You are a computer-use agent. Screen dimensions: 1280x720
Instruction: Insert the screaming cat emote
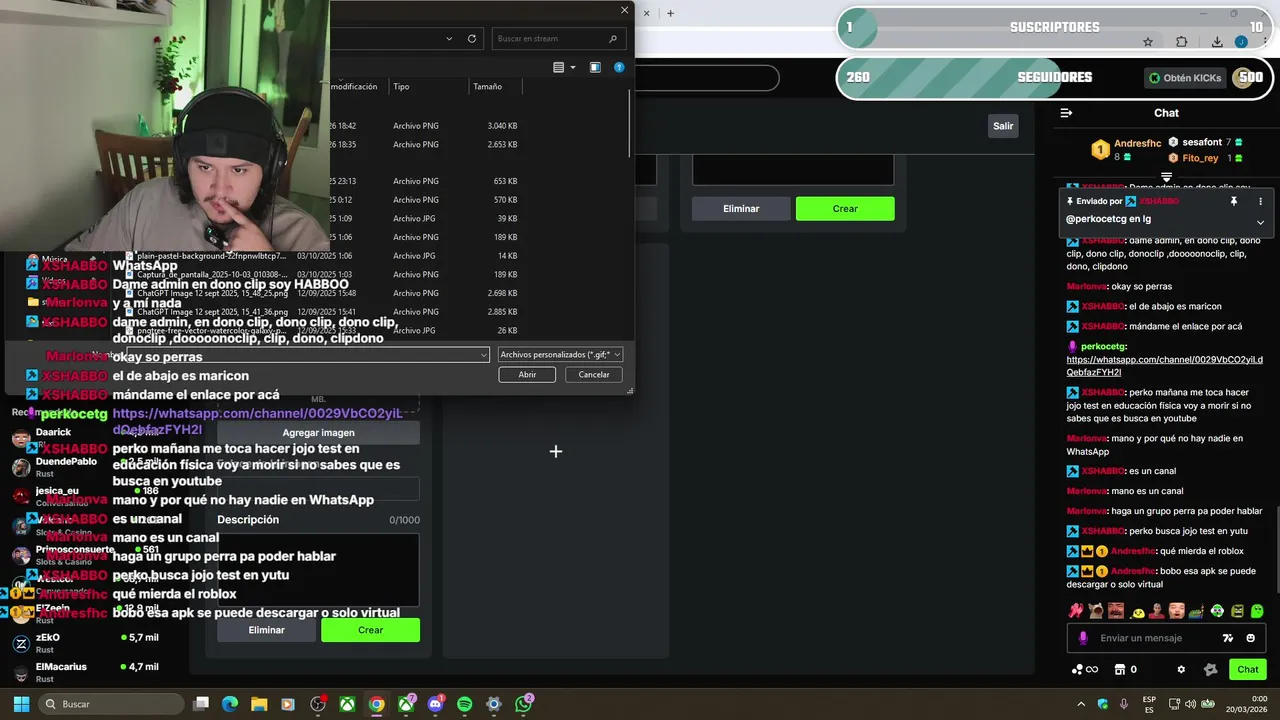tap(1096, 610)
